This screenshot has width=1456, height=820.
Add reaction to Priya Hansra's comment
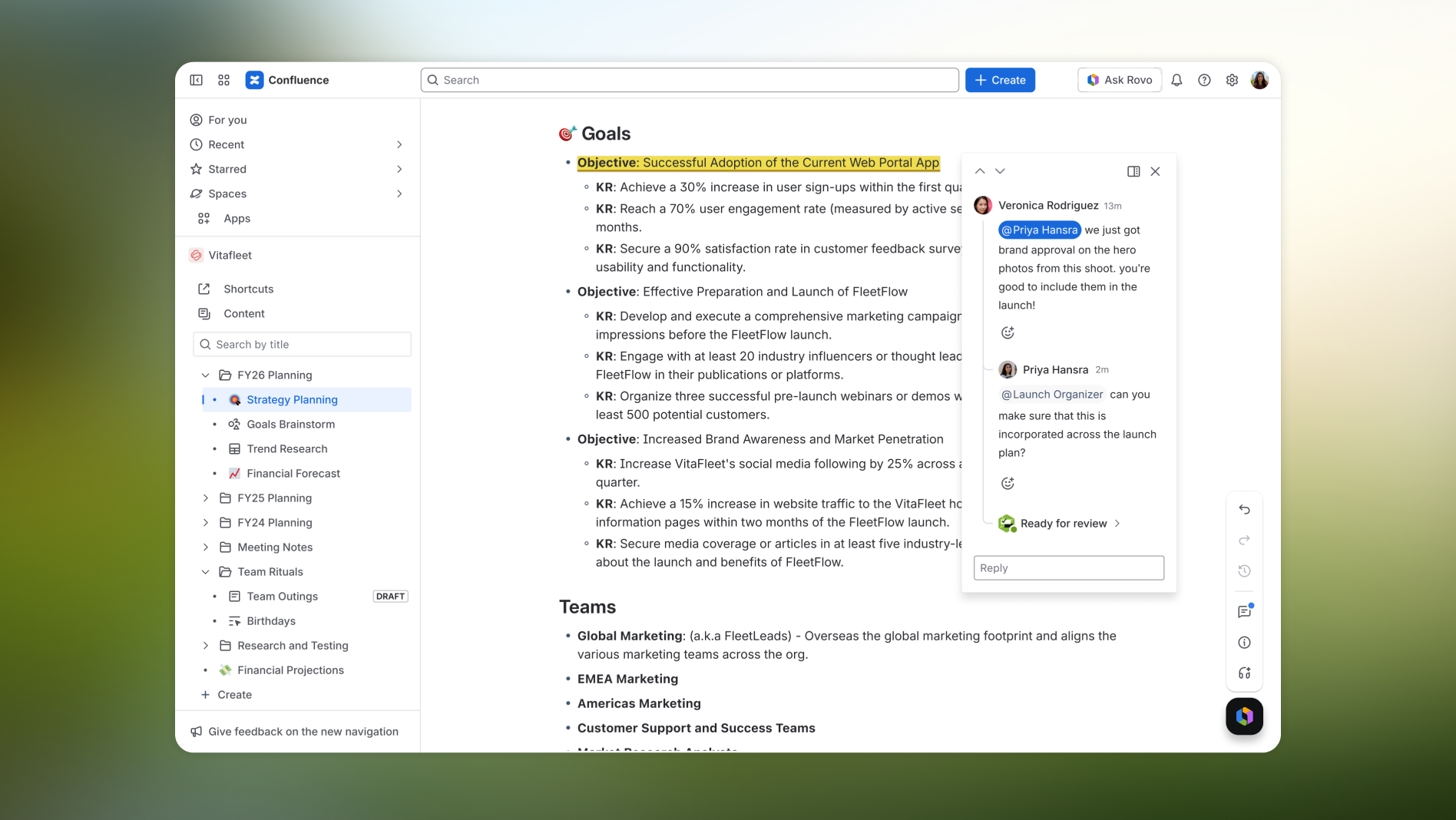tap(1008, 483)
